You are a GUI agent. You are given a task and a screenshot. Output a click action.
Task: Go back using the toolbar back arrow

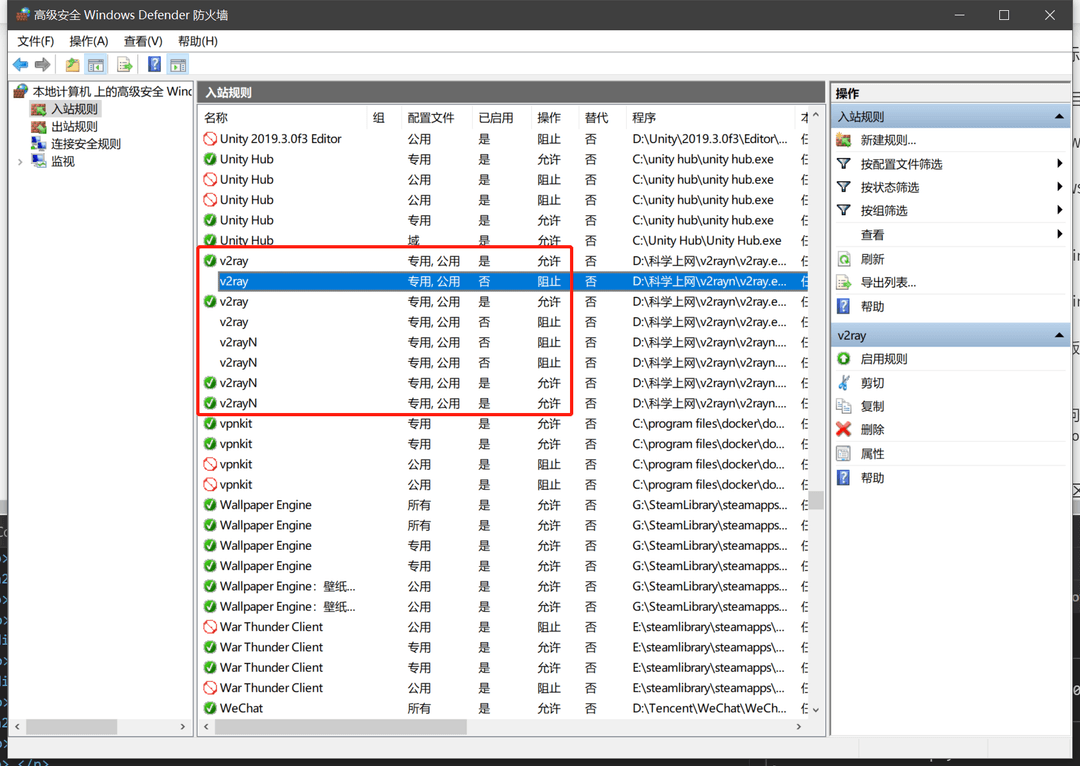pos(20,65)
